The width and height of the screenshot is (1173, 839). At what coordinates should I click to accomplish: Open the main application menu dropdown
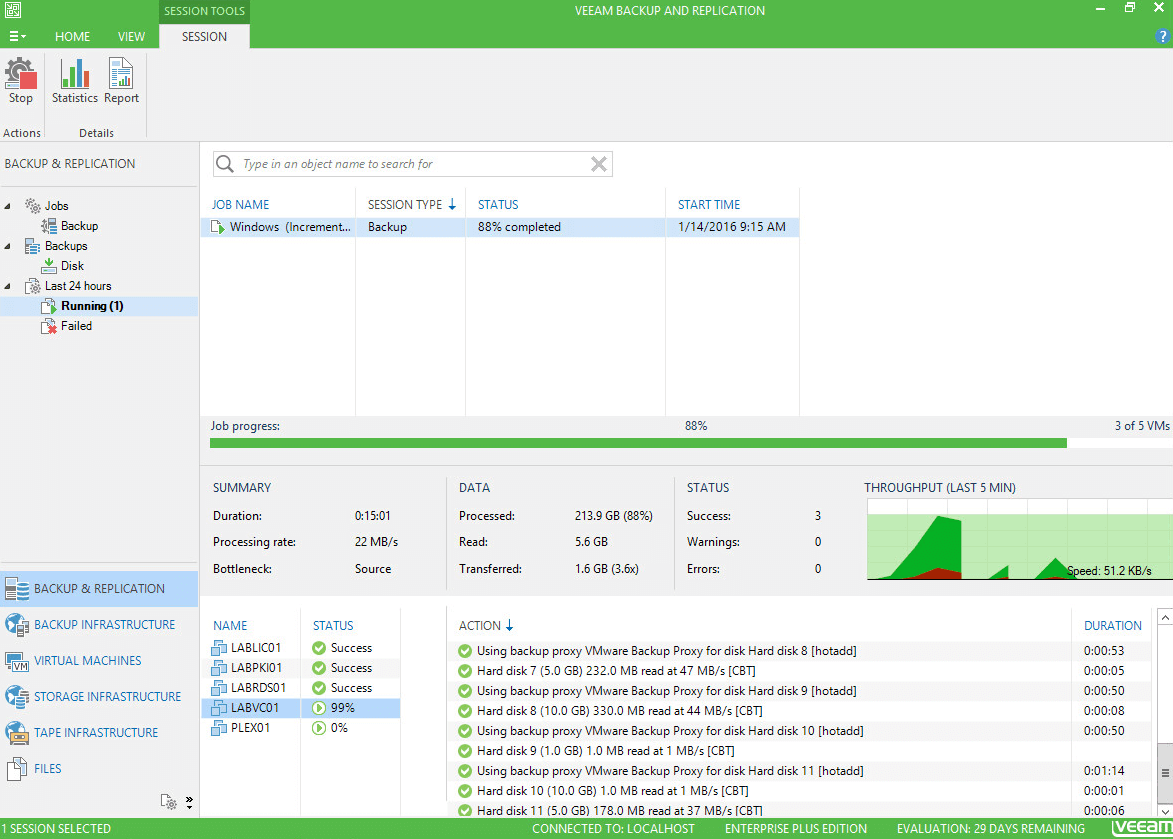tap(18, 36)
